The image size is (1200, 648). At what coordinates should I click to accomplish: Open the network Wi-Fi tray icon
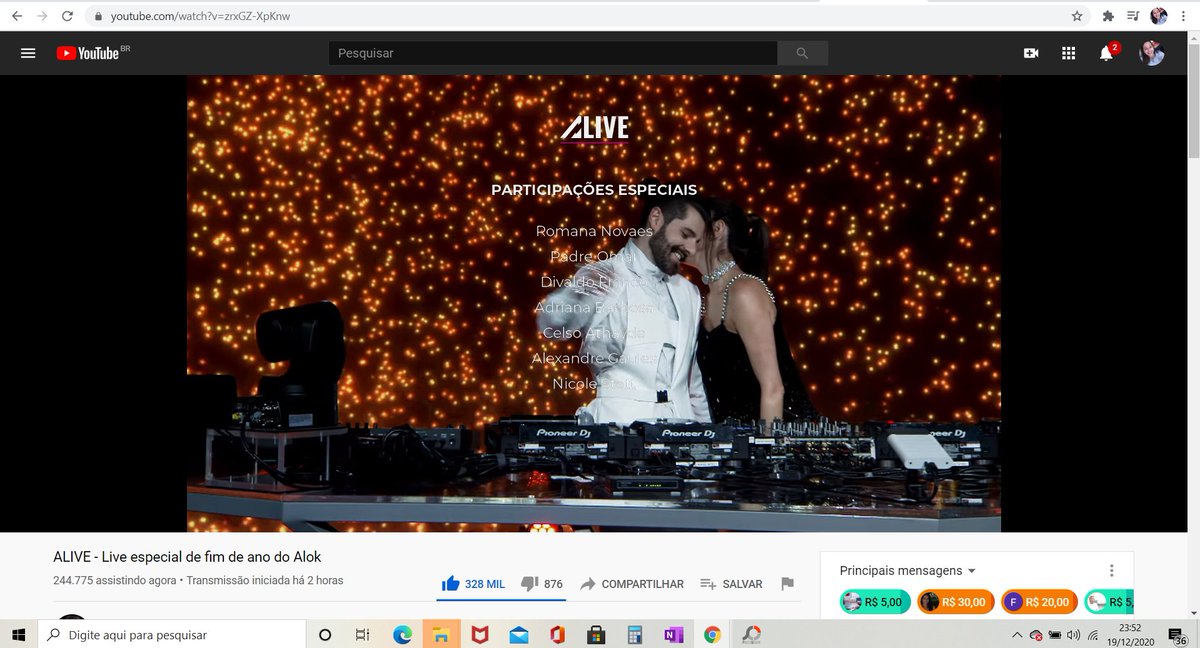(1094, 634)
